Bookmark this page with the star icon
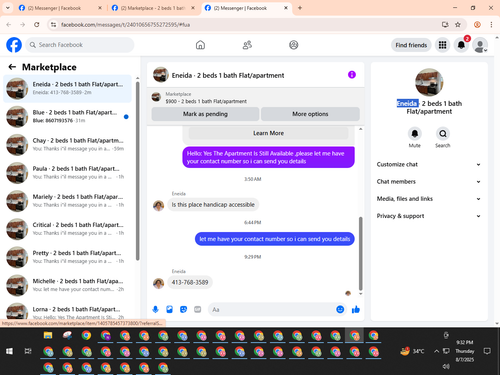The height and width of the screenshot is (375, 500). point(458,24)
